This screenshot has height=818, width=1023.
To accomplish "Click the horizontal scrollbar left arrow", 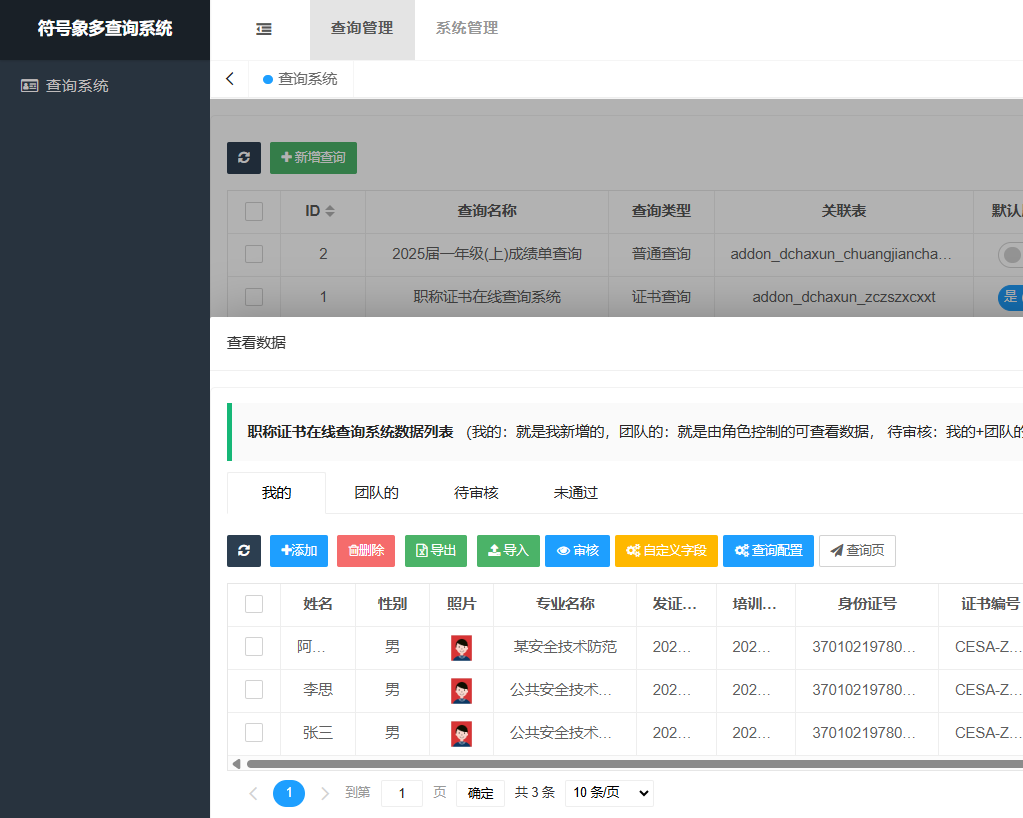I will click(x=236, y=764).
